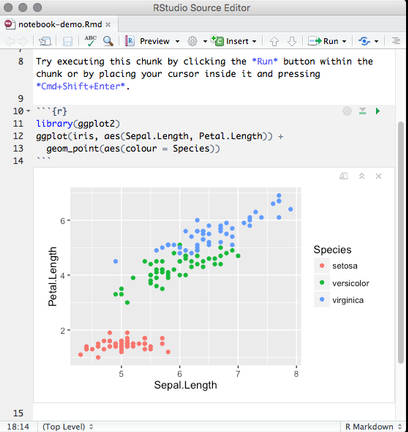Click the save document disk icon
The image size is (408, 432).
click(x=68, y=41)
